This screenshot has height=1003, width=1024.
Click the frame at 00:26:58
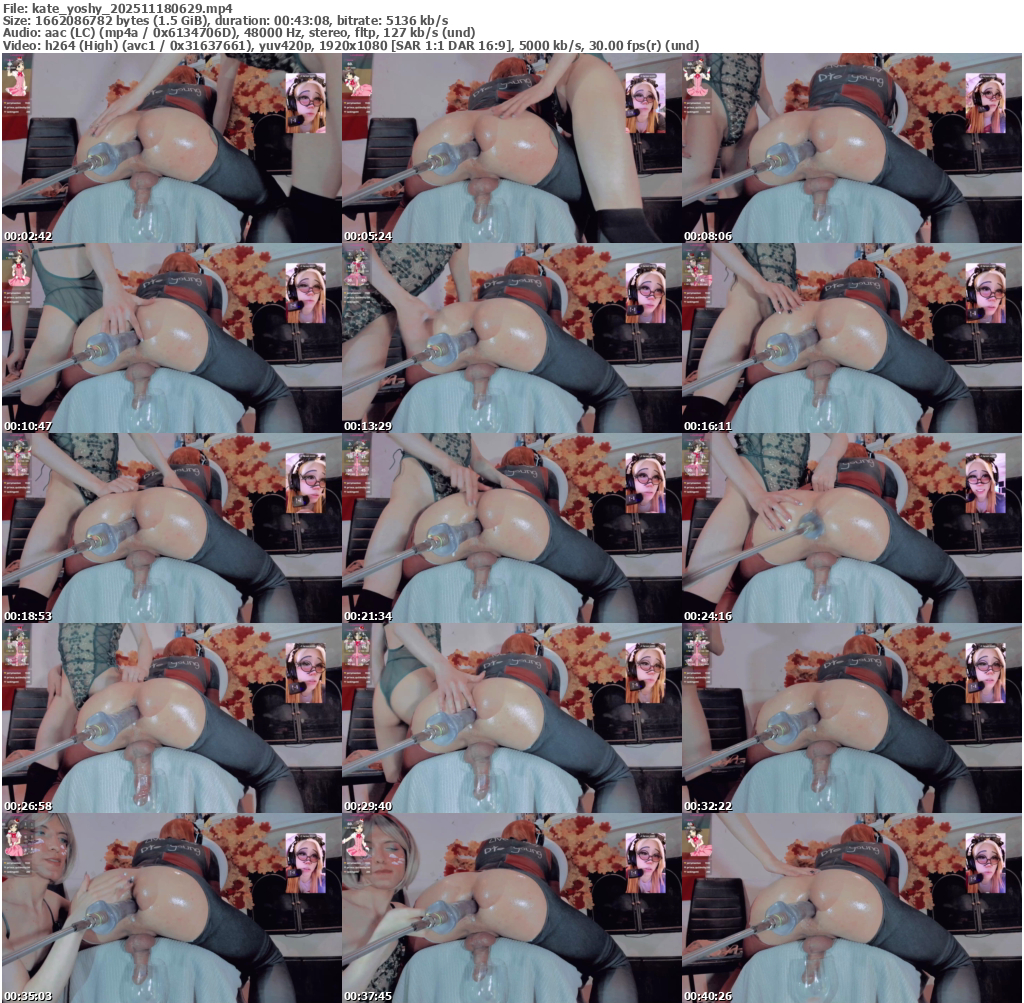[171, 718]
